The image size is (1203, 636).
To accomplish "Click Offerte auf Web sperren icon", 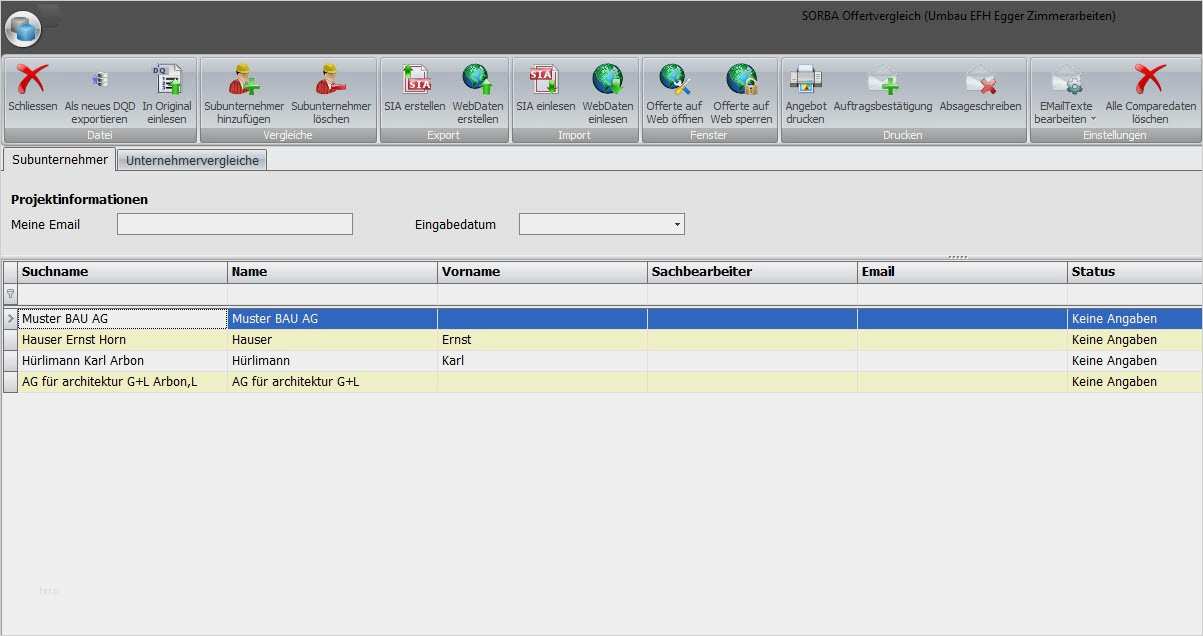I will (x=741, y=79).
